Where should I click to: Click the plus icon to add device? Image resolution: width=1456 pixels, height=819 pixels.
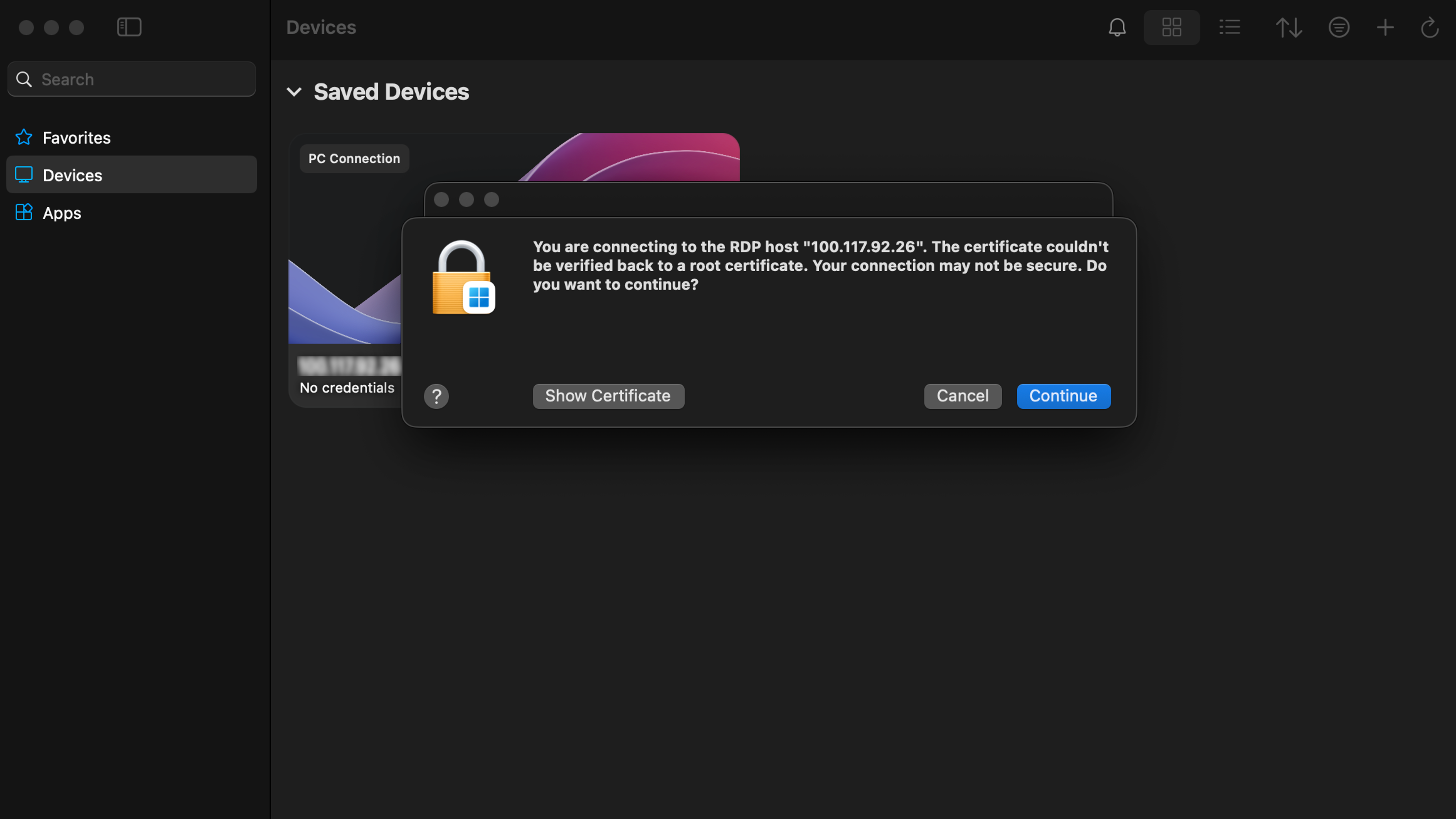click(x=1385, y=27)
